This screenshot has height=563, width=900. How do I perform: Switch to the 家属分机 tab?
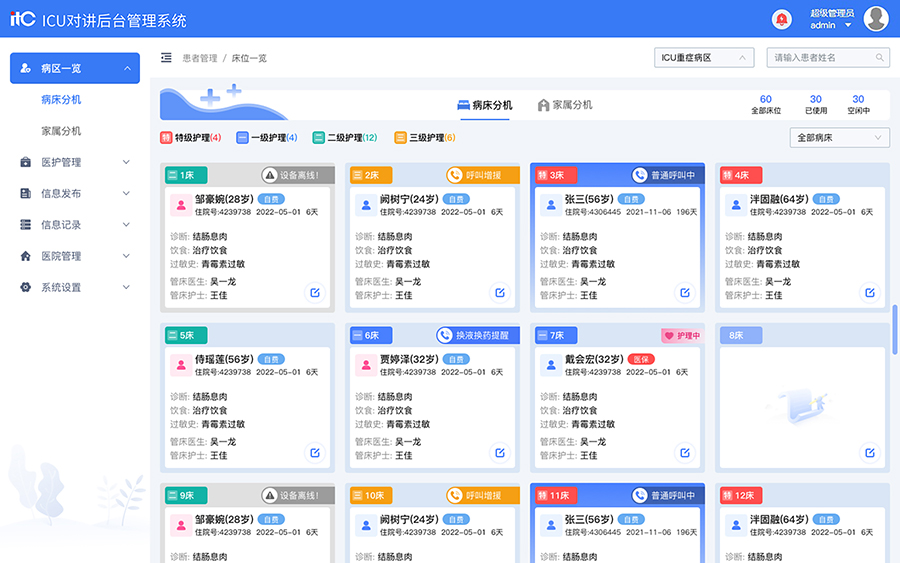pos(565,105)
